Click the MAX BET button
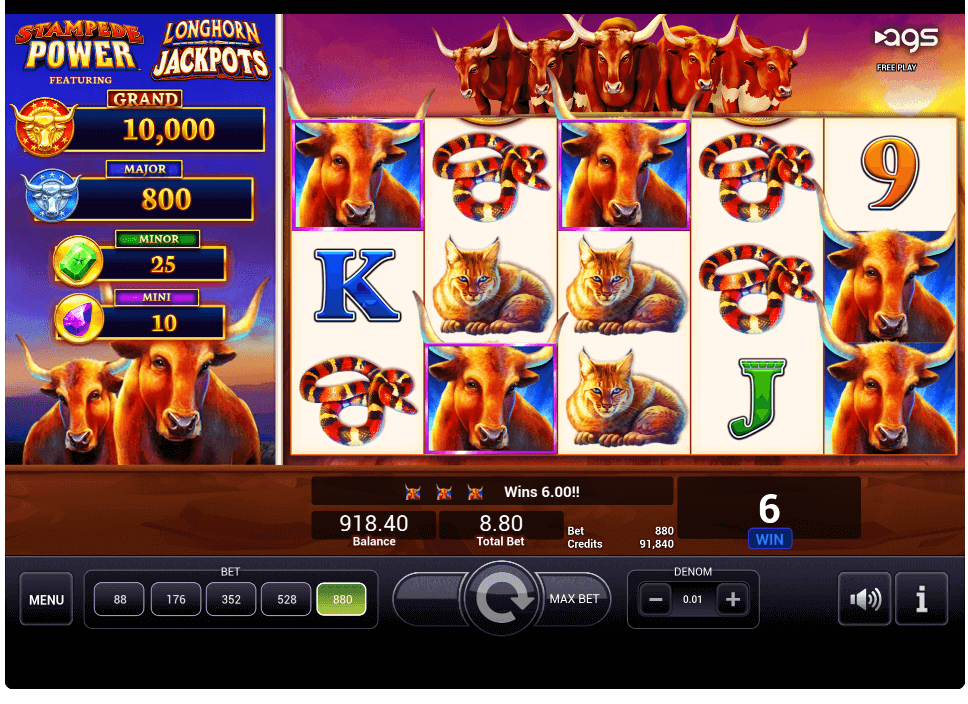Viewport: 968px width, 704px height. coord(573,598)
